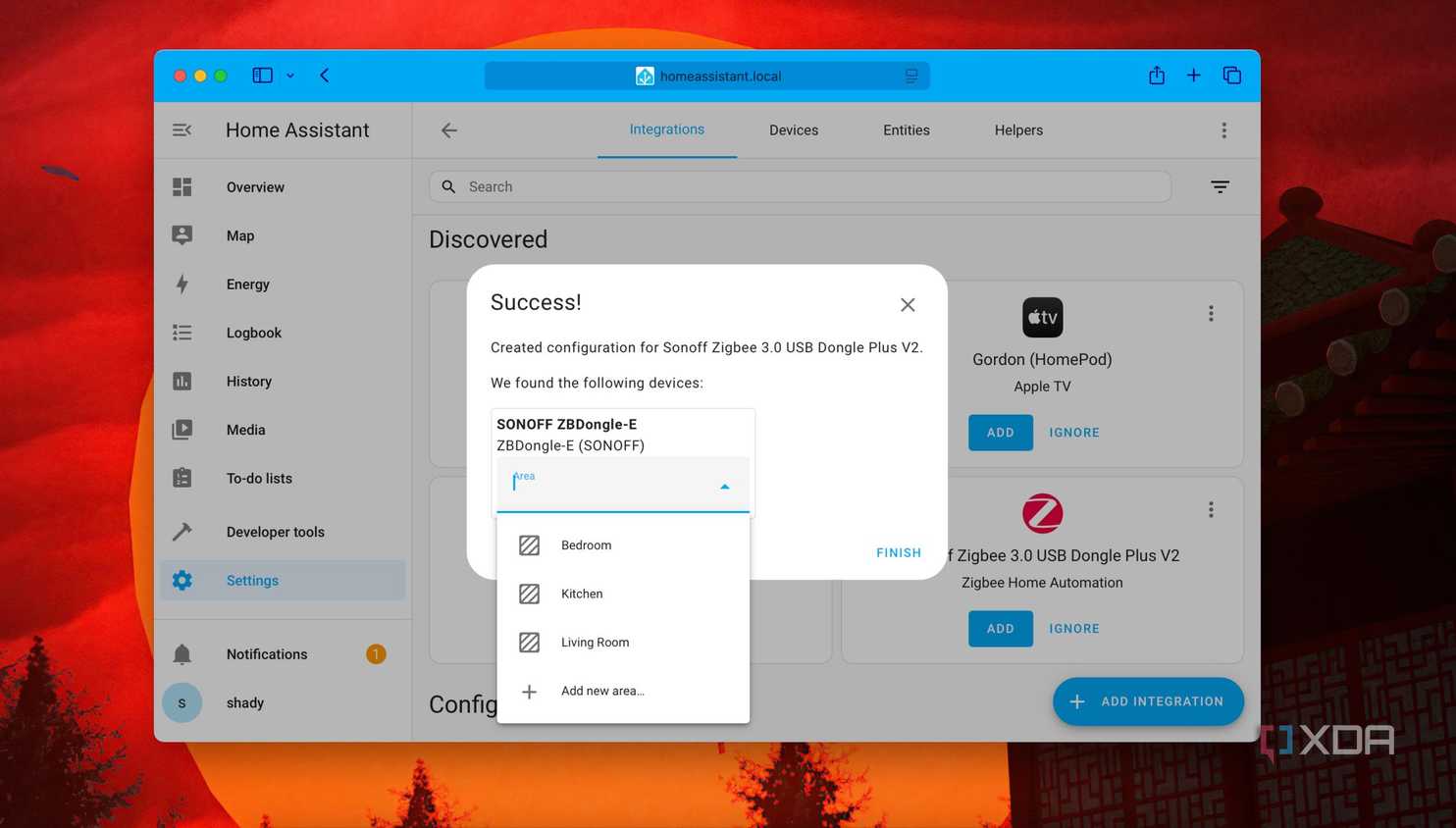Open the To-do lists clipboard icon

coord(182,478)
